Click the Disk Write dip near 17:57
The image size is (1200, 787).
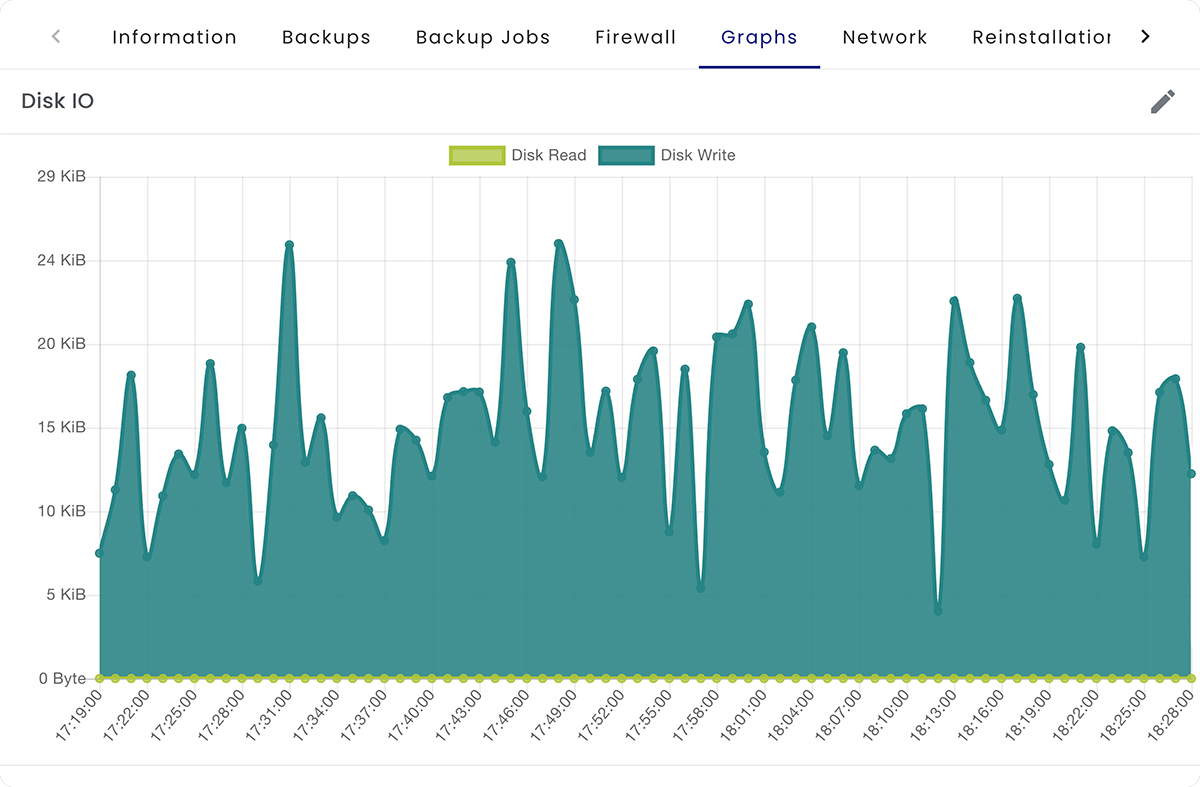click(x=701, y=588)
